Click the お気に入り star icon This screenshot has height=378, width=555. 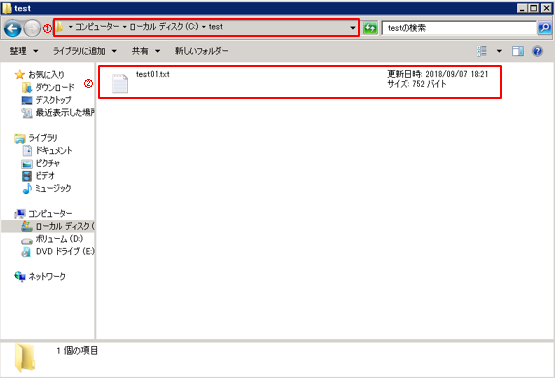[19, 74]
